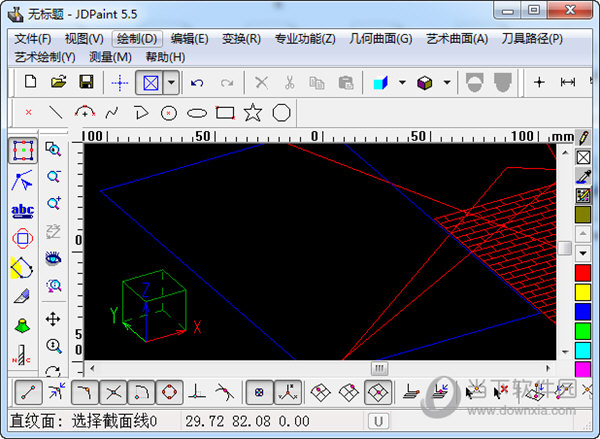Toggle intersection snap X button
The height and width of the screenshot is (439, 600).
(x=114, y=392)
